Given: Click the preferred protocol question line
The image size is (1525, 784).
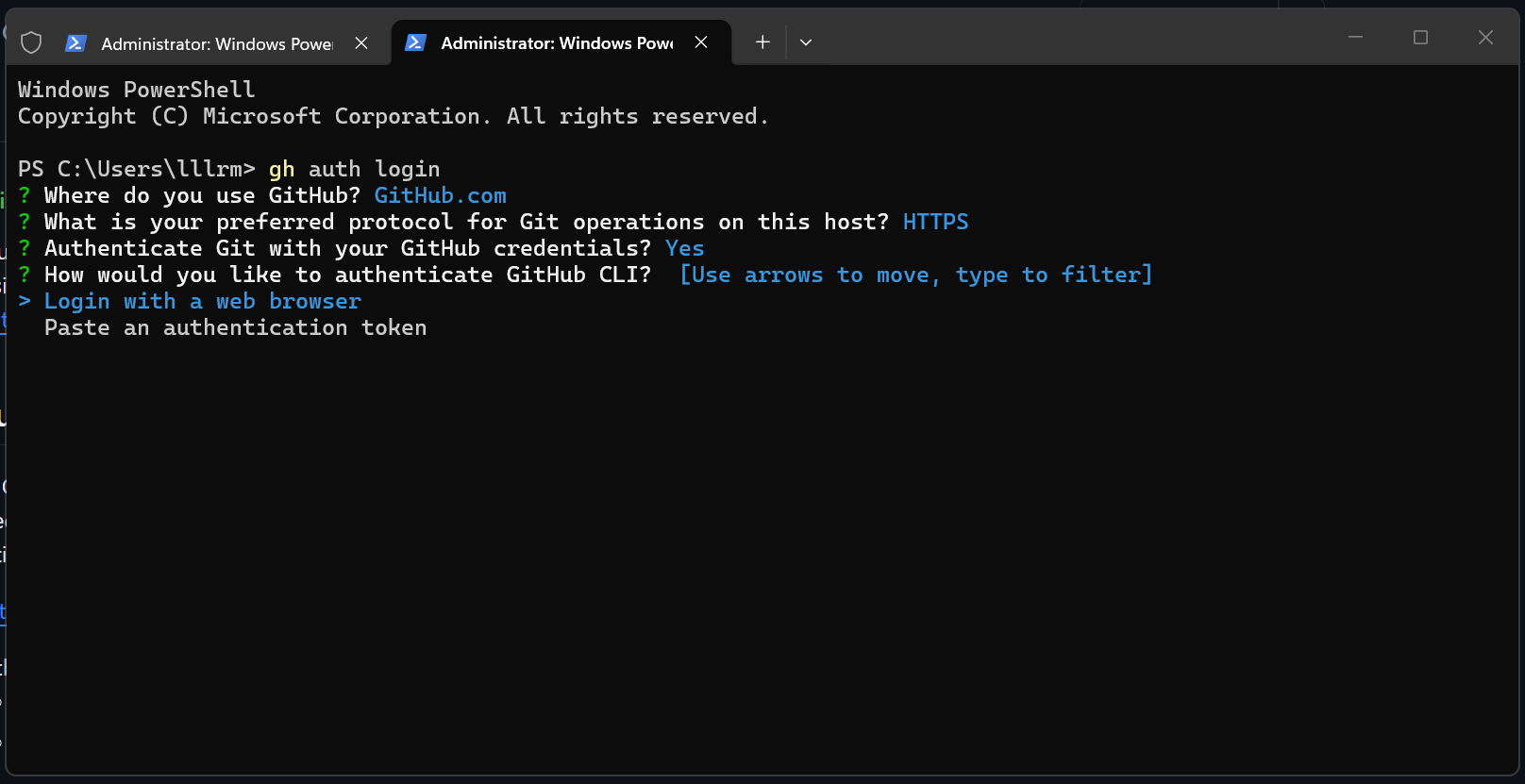Looking at the screenshot, I should (467, 222).
